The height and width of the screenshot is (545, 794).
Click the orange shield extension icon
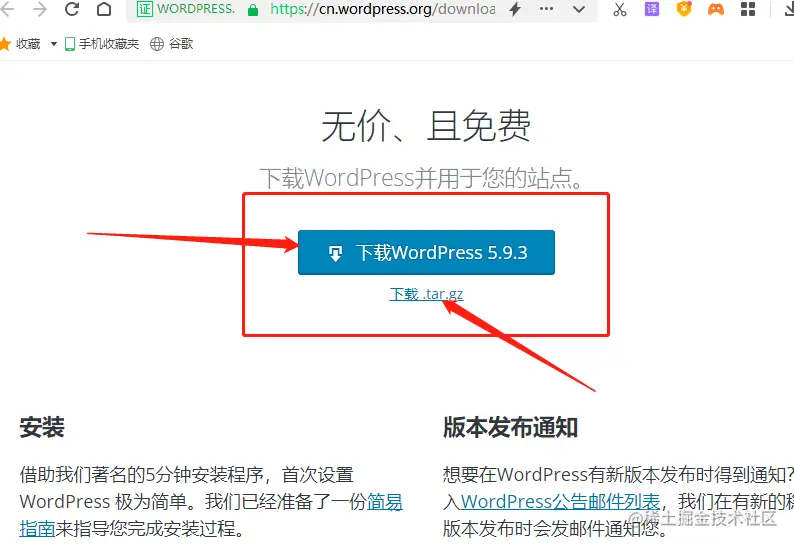[x=684, y=9]
